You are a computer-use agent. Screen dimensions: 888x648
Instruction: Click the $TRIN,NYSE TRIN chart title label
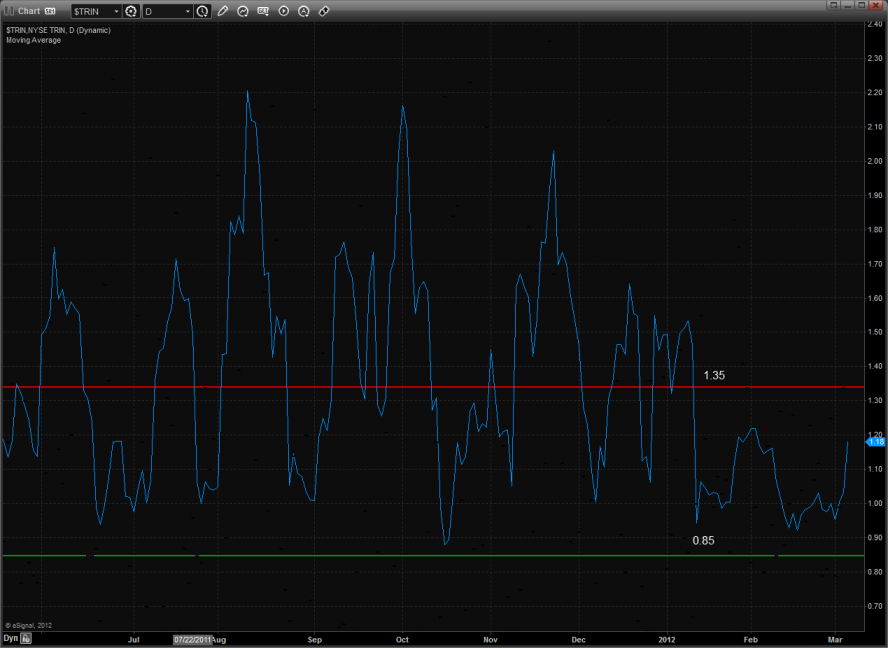(57, 31)
